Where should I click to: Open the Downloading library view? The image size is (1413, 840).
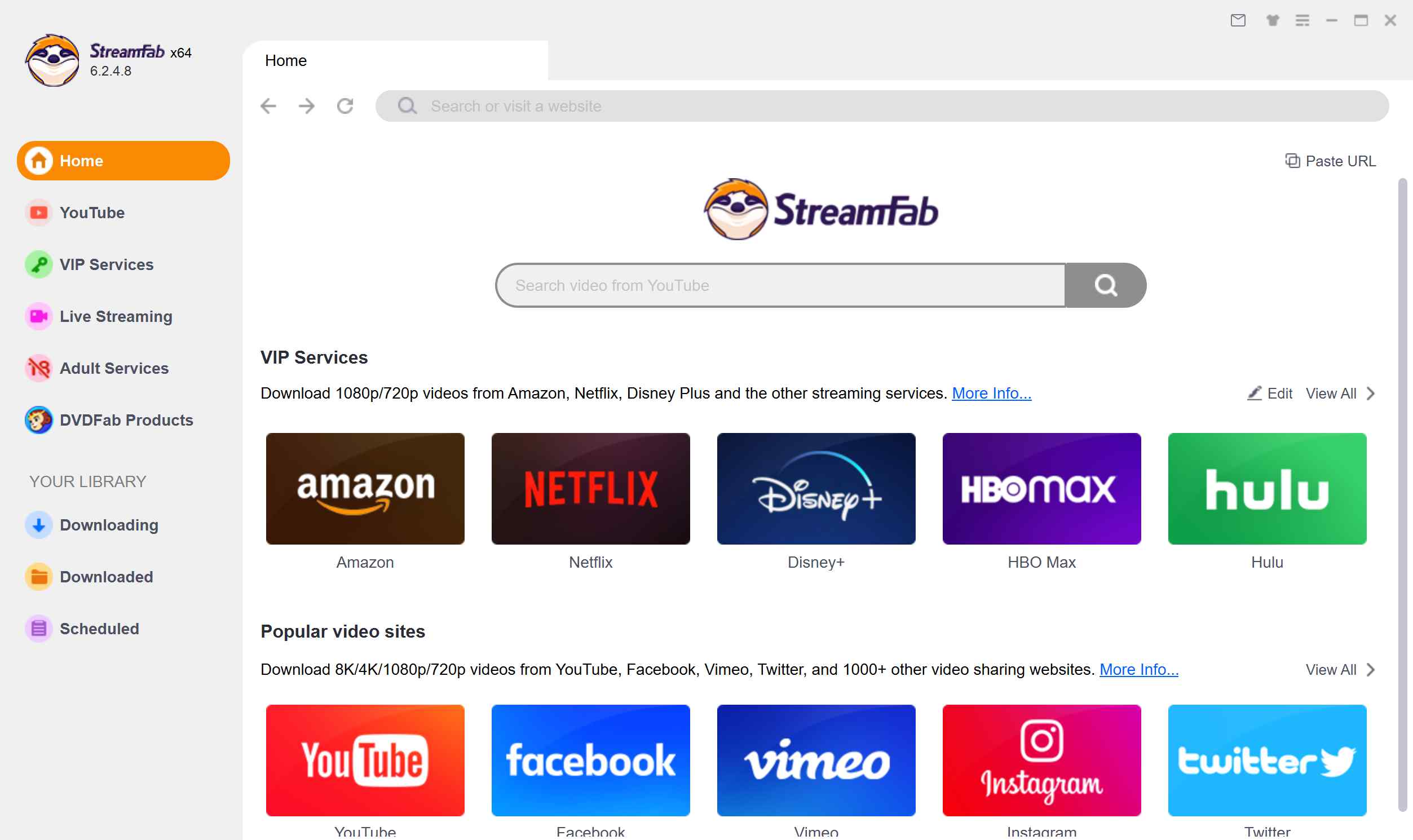(109, 525)
